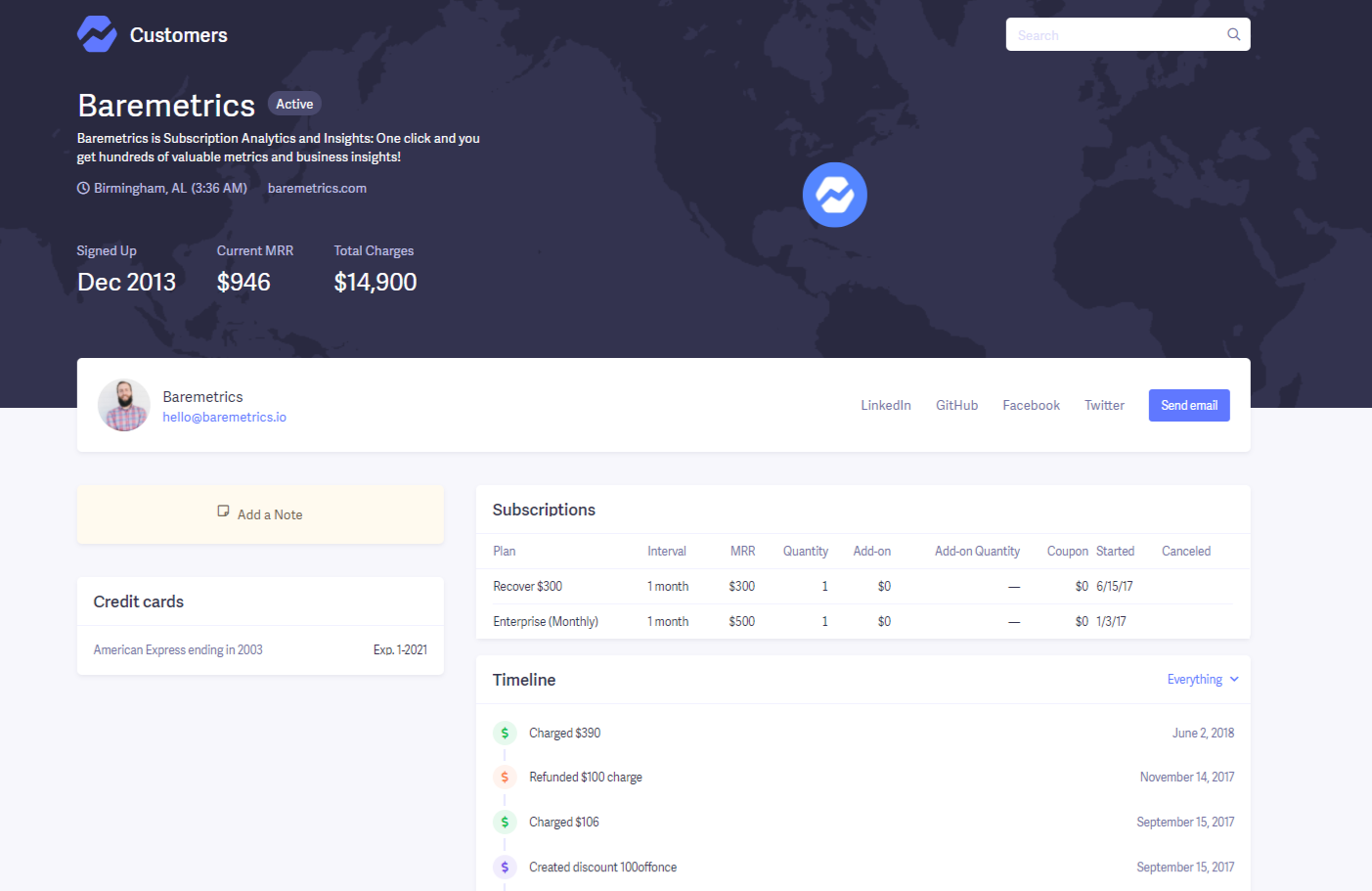Open the Facebook profile link
The image size is (1372, 891).
click(x=1031, y=405)
